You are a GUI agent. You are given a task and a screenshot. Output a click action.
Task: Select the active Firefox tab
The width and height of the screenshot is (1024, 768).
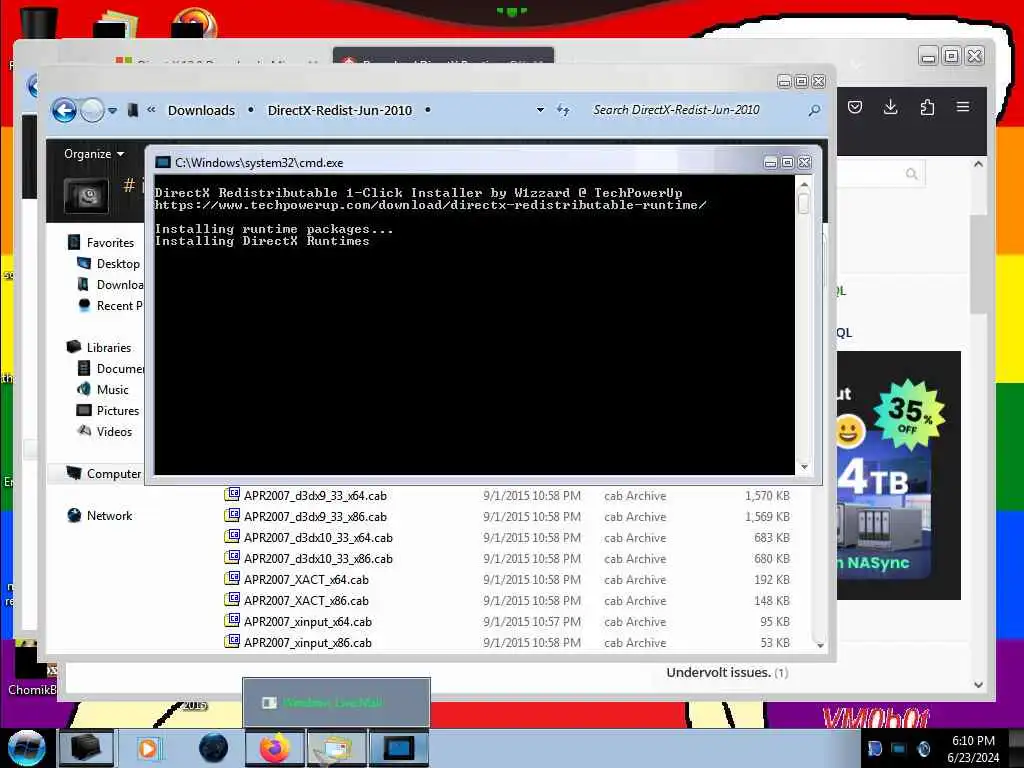click(443, 56)
